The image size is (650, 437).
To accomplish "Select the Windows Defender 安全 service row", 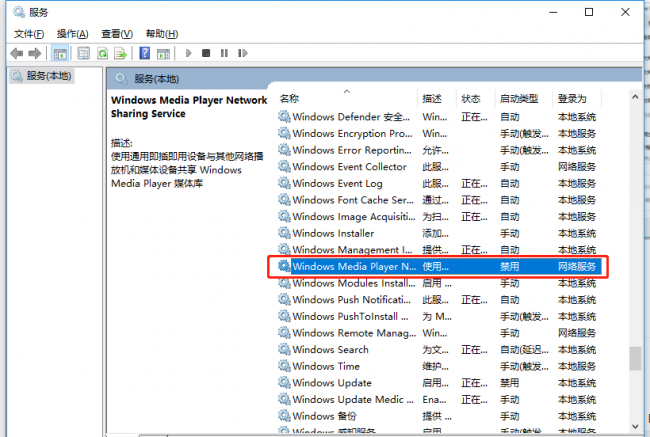I will point(439,117).
